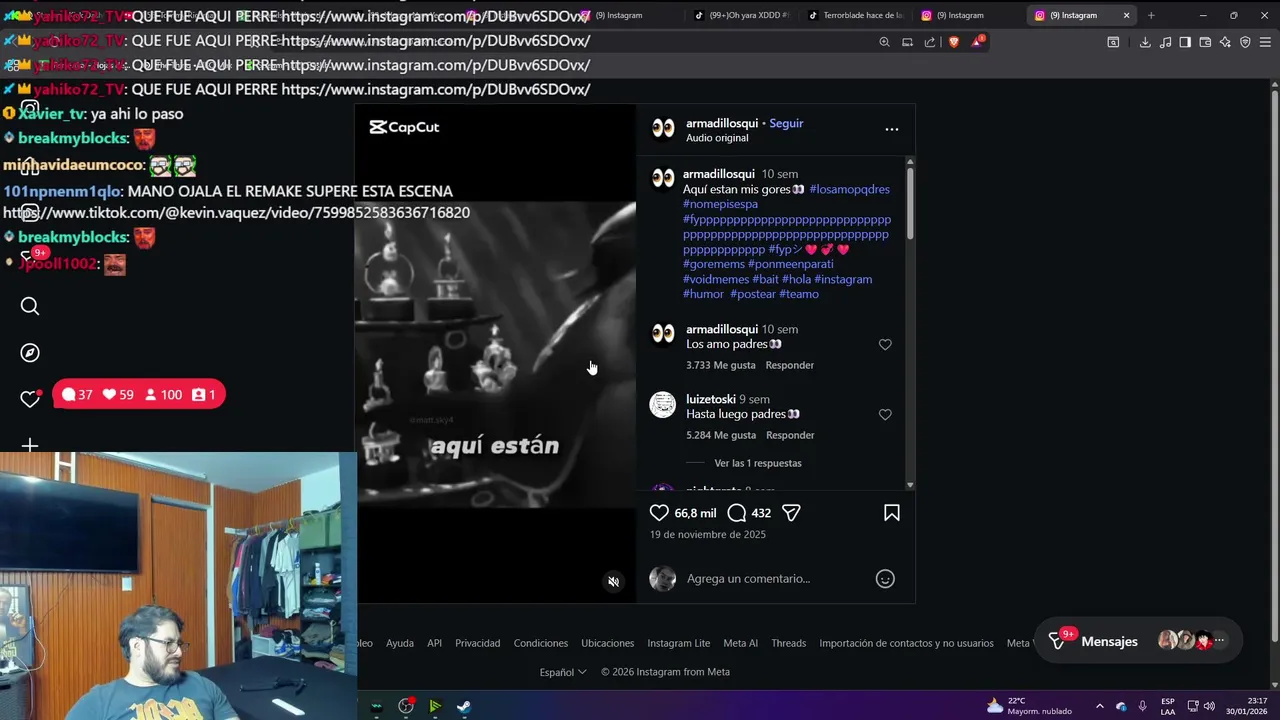The width and height of the screenshot is (1280, 720).
Task: Click the browser zoom magnifier icon
Action: coord(884,42)
